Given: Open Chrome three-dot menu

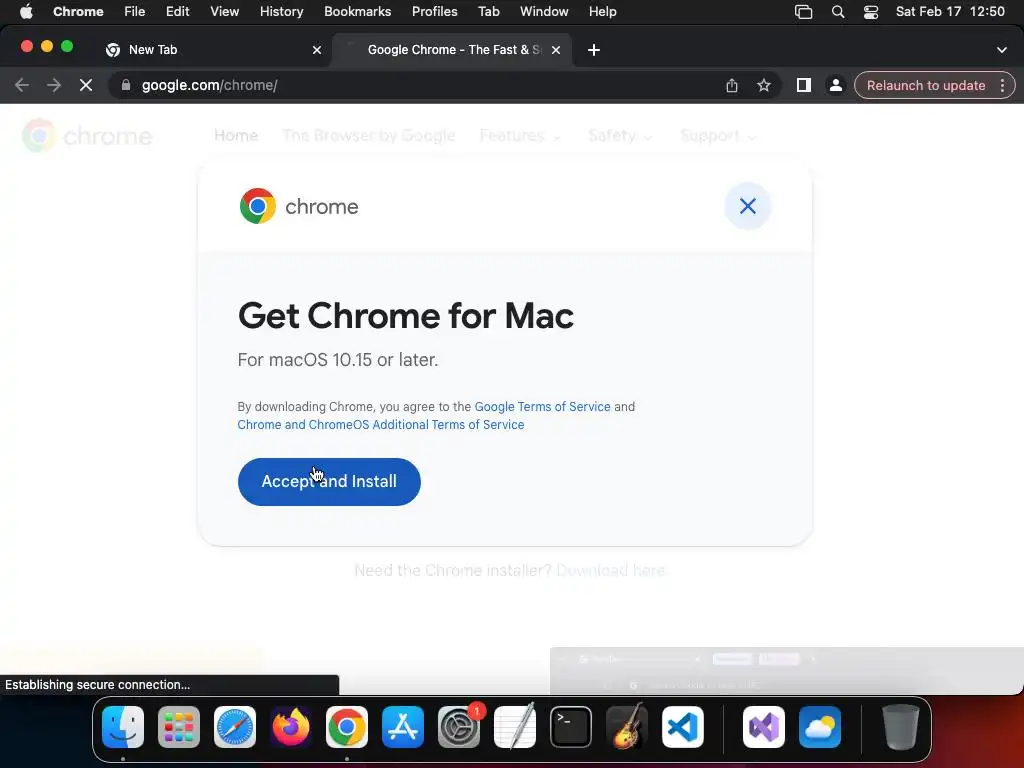Looking at the screenshot, I should tap(1002, 86).
